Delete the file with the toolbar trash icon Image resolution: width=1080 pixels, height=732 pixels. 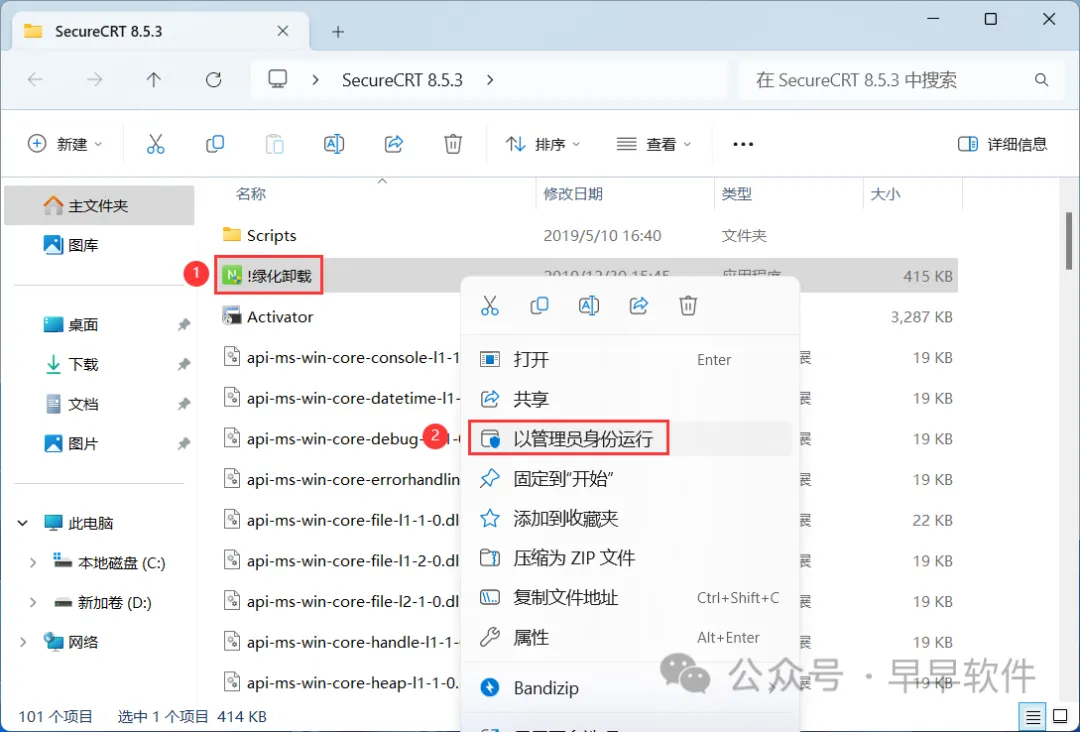click(453, 144)
